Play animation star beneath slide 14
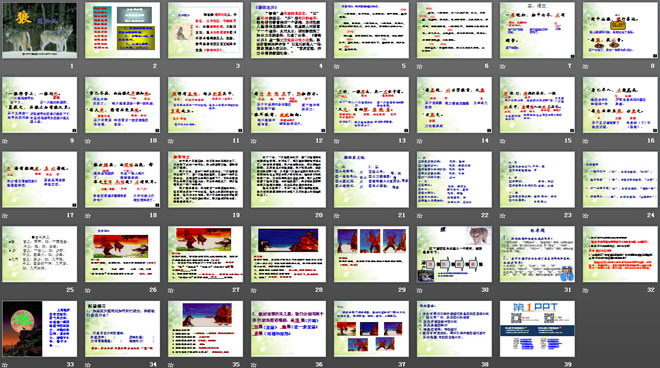The image size is (660, 368). [420, 141]
